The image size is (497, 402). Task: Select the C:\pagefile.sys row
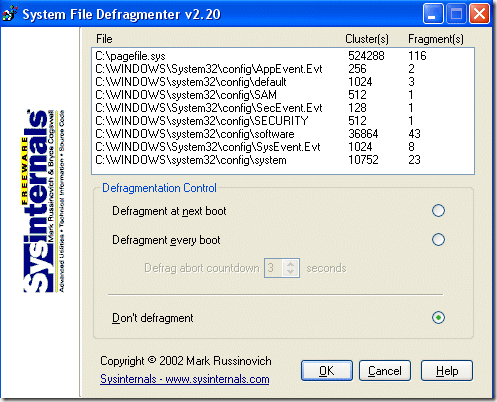pyautogui.click(x=283, y=56)
